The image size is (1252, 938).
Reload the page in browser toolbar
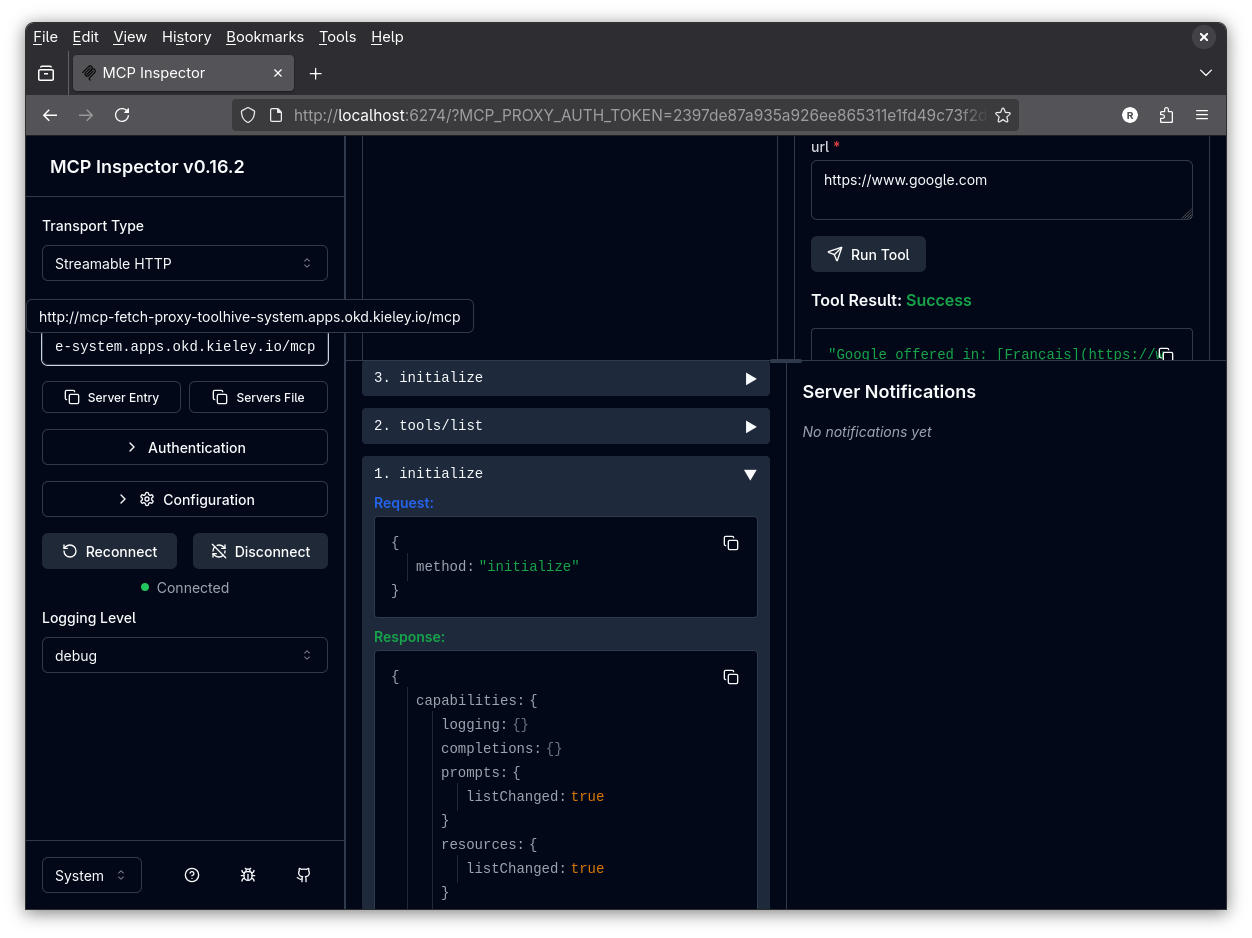pos(122,115)
